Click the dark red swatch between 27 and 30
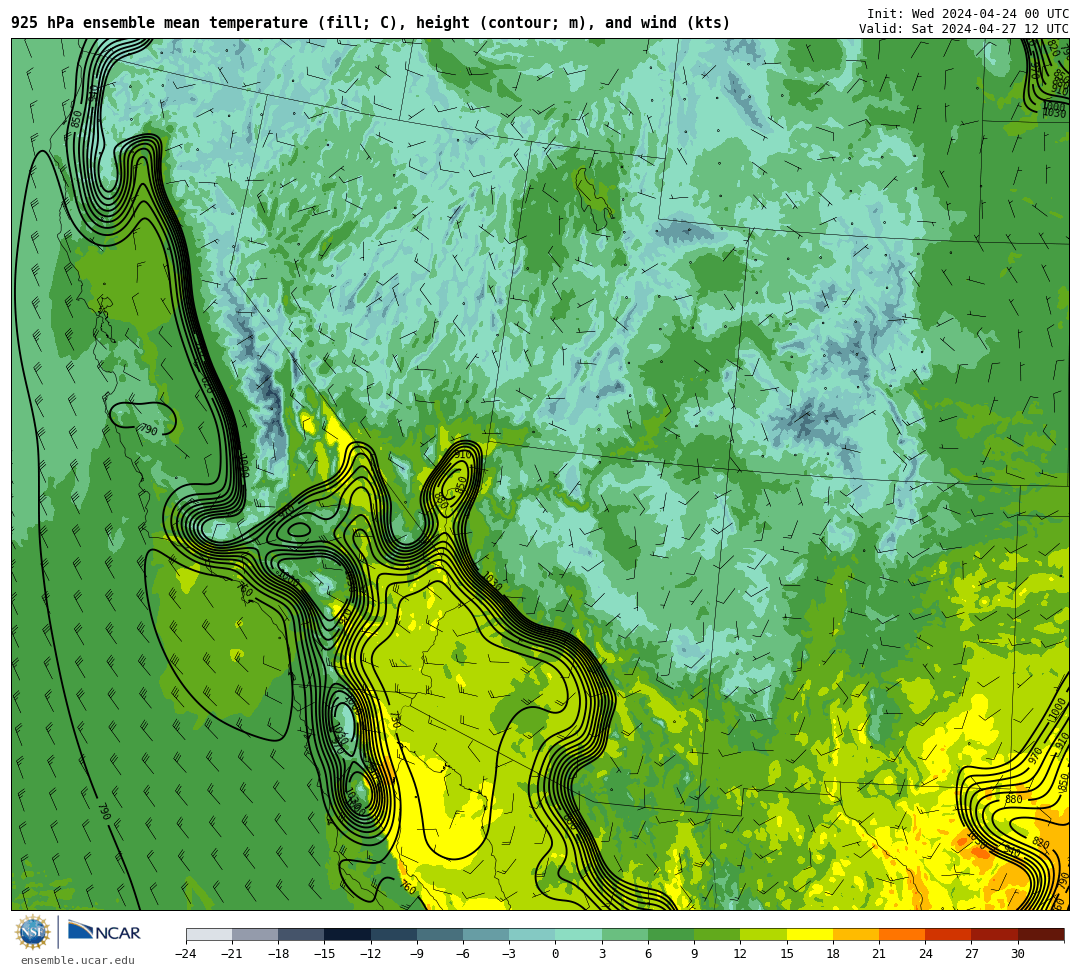 [x=994, y=934]
